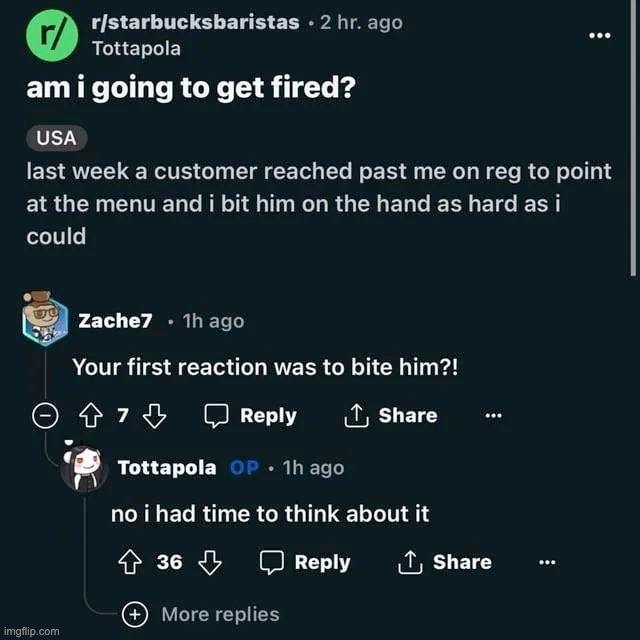The width and height of the screenshot is (640, 640).
Task: Select the USA post flair tag
Action: pyautogui.click(x=57, y=138)
